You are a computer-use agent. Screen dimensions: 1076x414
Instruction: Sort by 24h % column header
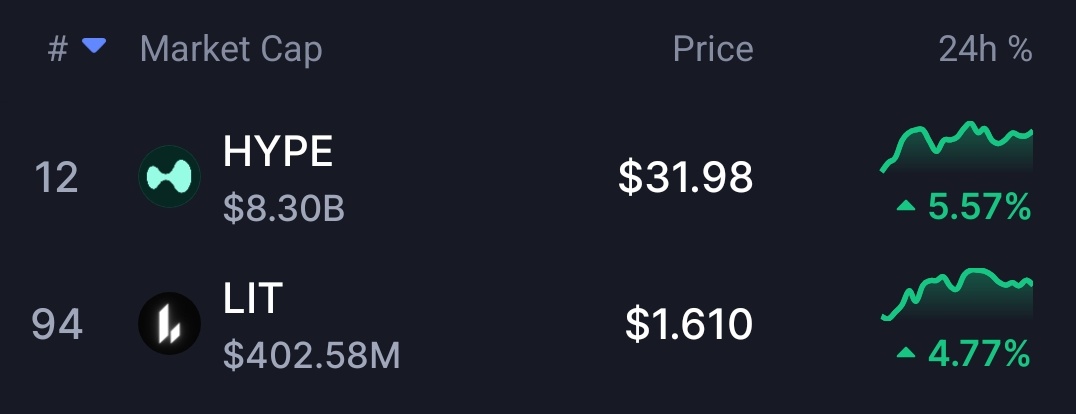[984, 48]
